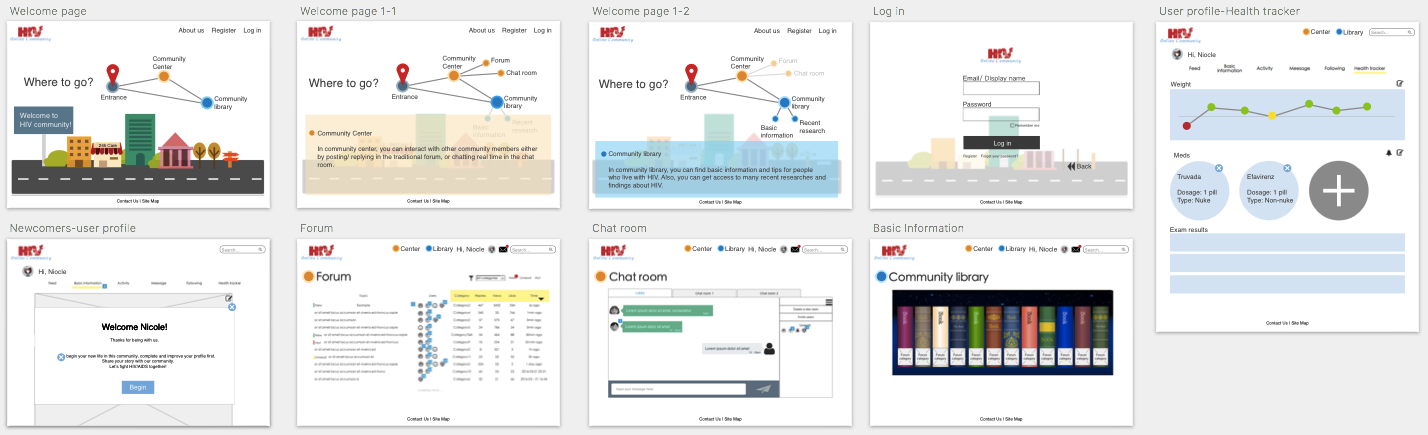Viewport: 1428px width, 435px height.
Task: Click the filter funnel icon in Forum
Action: click(470, 277)
